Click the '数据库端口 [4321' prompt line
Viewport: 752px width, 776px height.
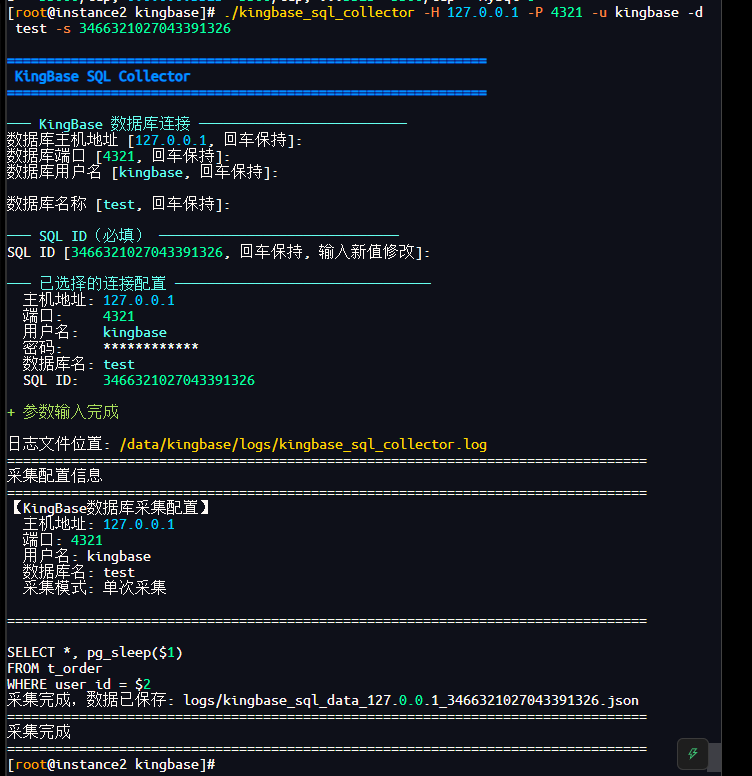(x=118, y=156)
